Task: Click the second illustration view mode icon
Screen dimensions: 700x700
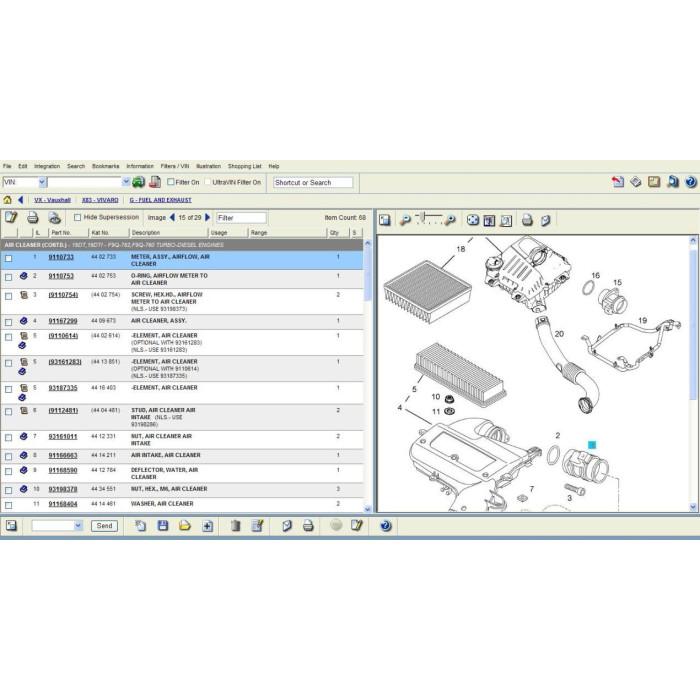Action: click(x=489, y=221)
